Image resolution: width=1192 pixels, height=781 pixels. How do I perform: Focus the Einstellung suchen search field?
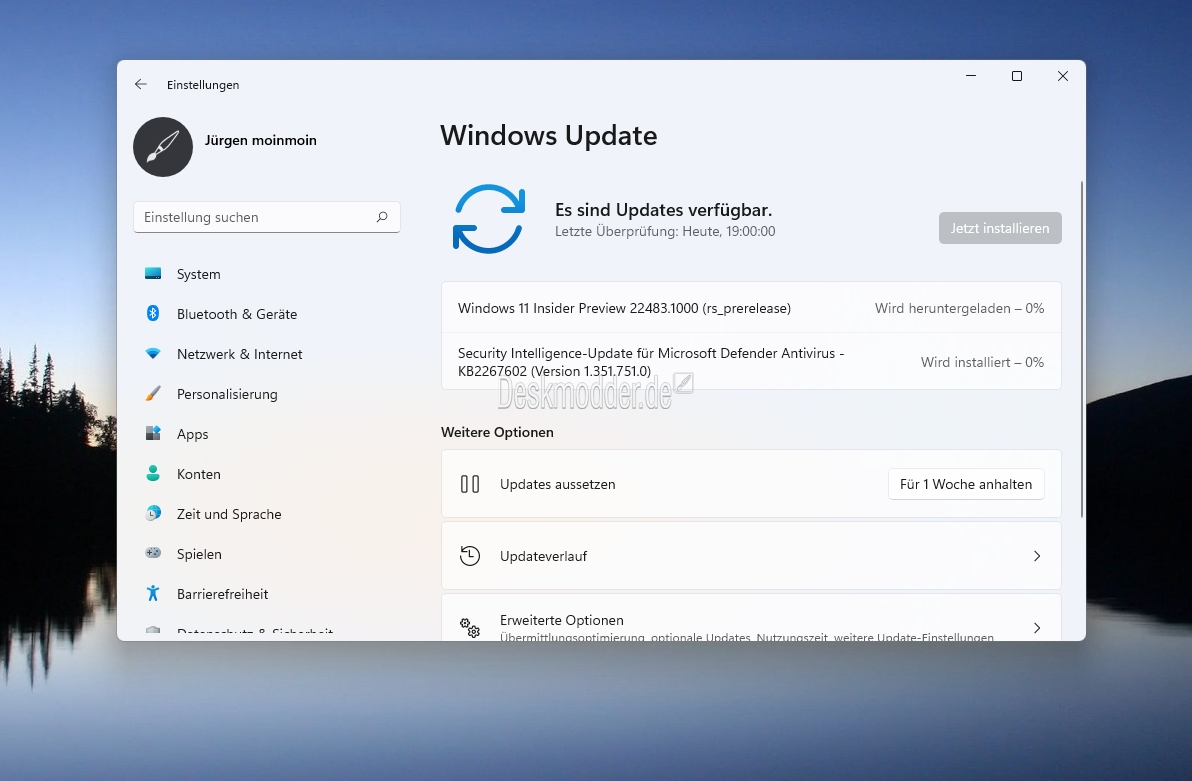tap(267, 217)
